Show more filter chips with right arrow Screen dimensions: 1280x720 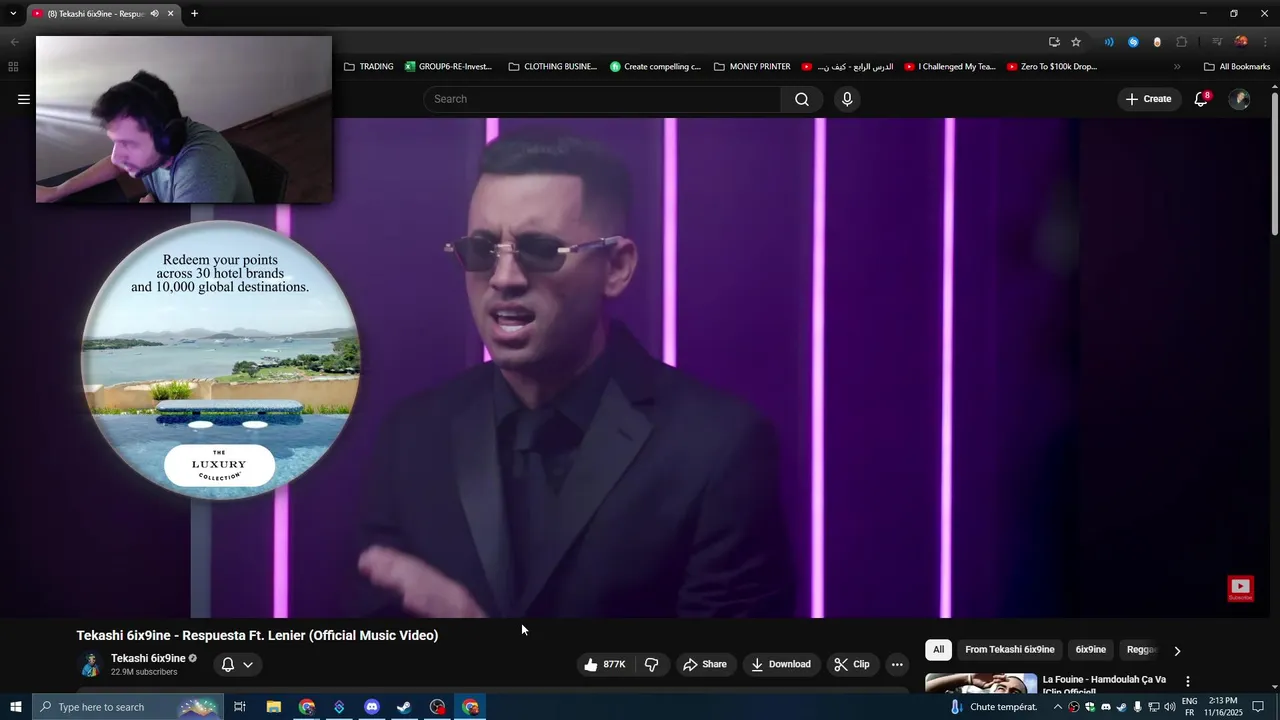click(x=1177, y=650)
